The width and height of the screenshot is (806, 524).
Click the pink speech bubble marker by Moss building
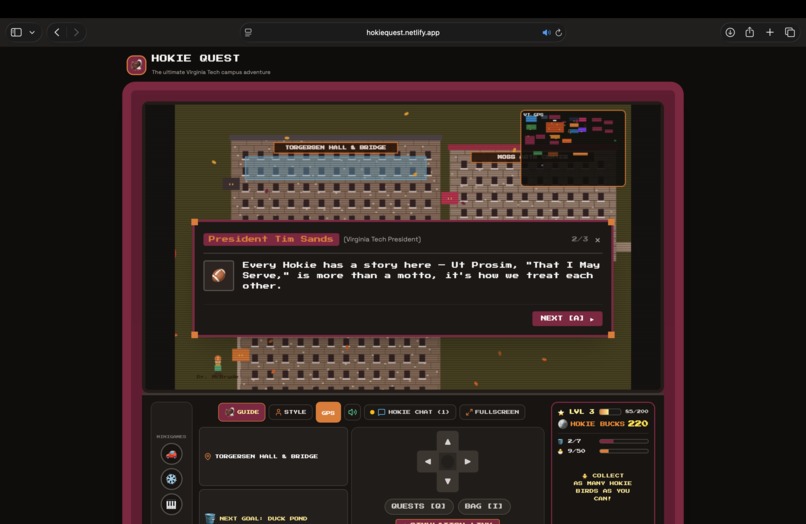(x=449, y=198)
